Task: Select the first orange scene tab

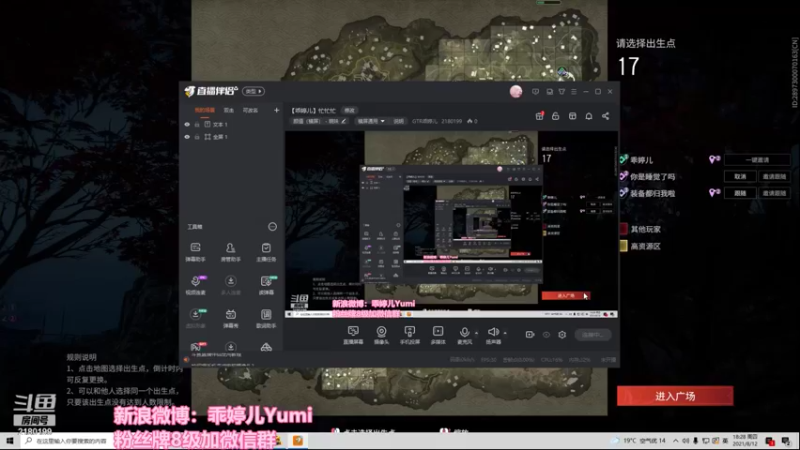Action: point(205,110)
